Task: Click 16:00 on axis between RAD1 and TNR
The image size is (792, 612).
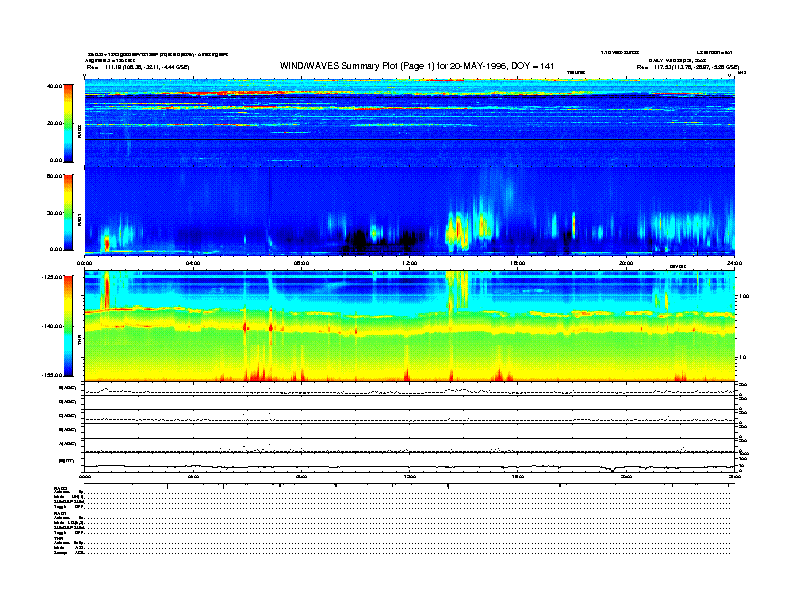Action: (x=518, y=263)
